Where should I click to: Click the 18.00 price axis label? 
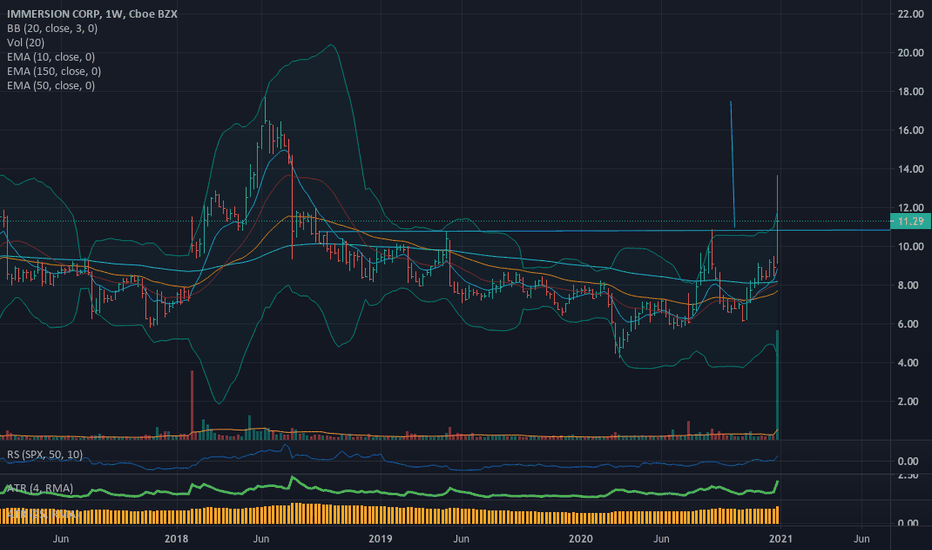tap(911, 92)
